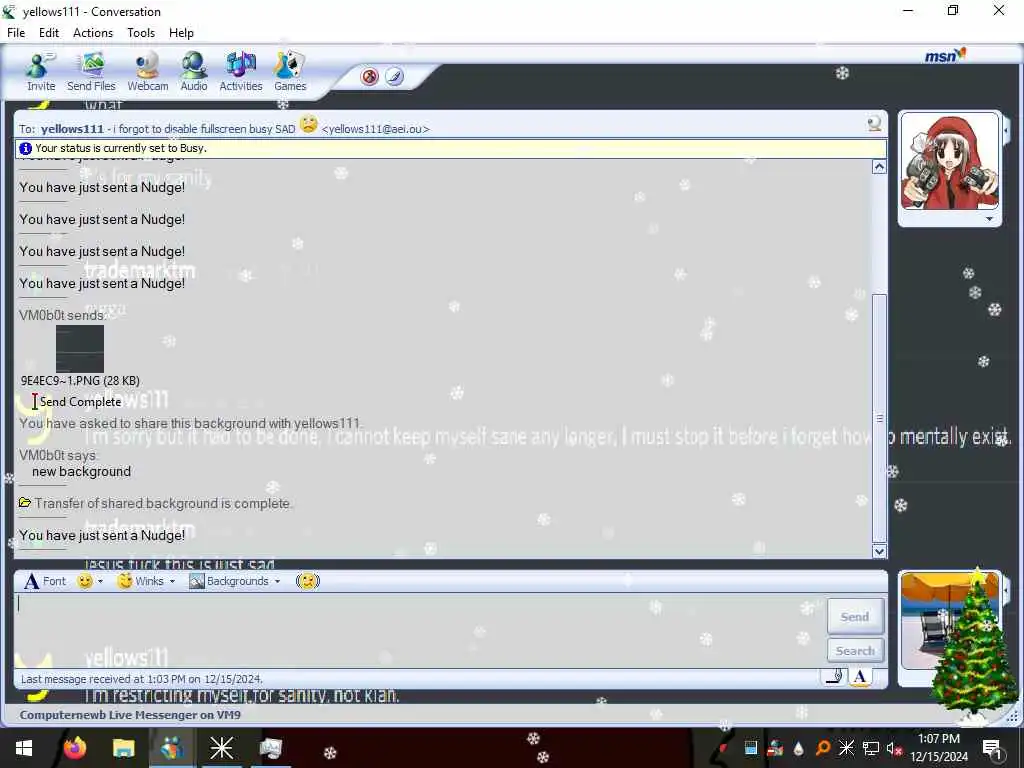Switch to text typing mode
The image size is (1024, 768).
coord(860,677)
